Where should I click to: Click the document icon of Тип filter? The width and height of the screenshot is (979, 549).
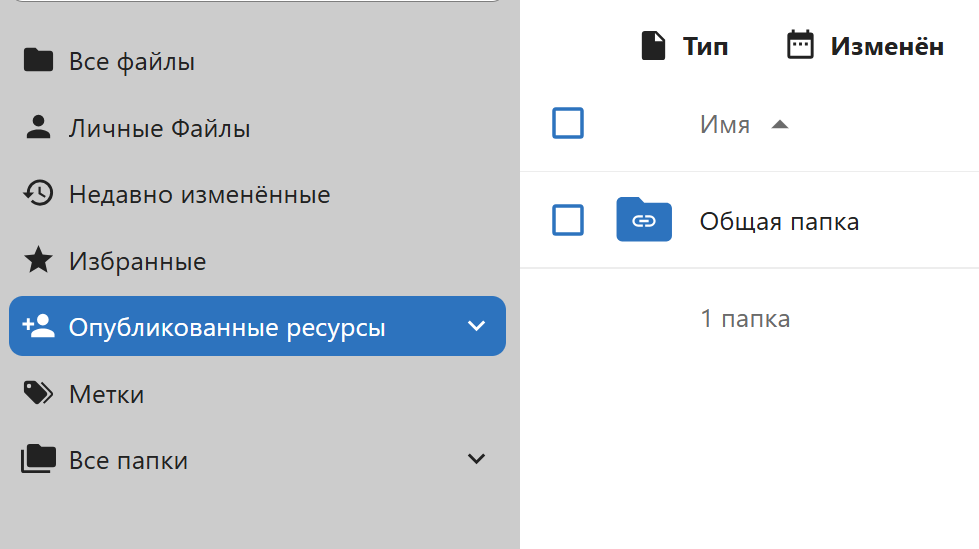point(653,46)
